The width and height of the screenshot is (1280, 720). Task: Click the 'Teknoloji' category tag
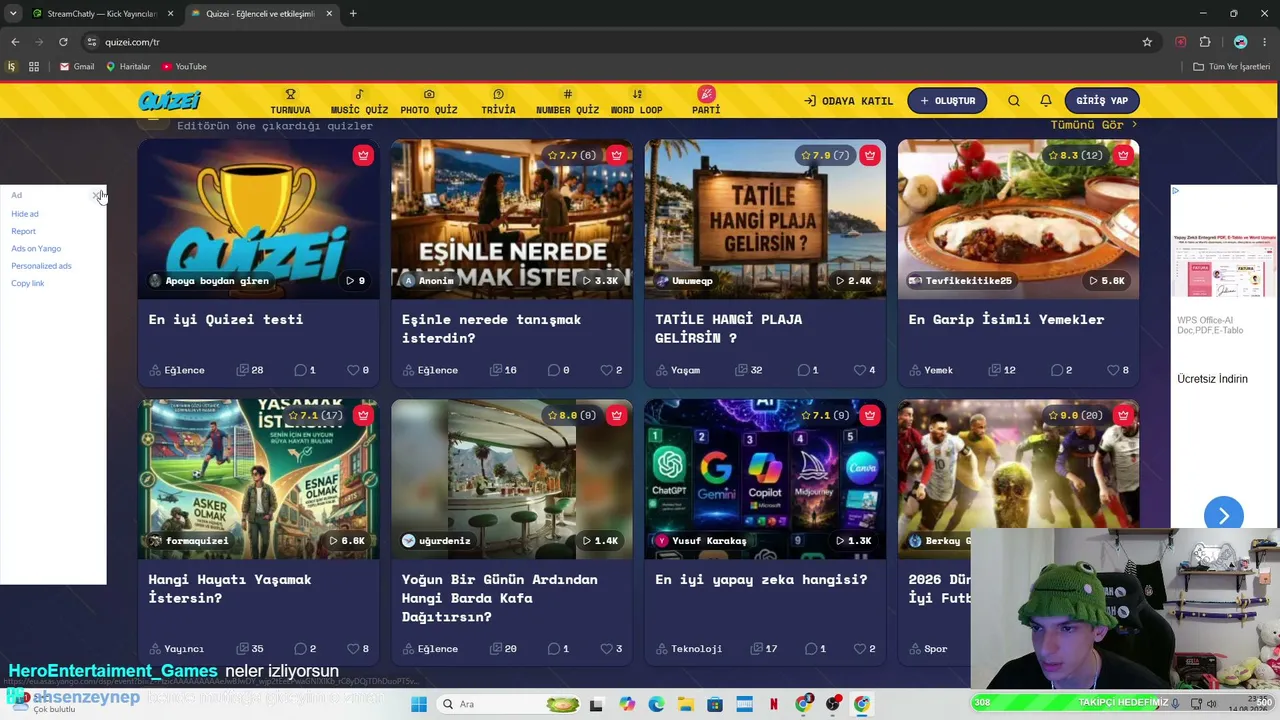[689, 649]
